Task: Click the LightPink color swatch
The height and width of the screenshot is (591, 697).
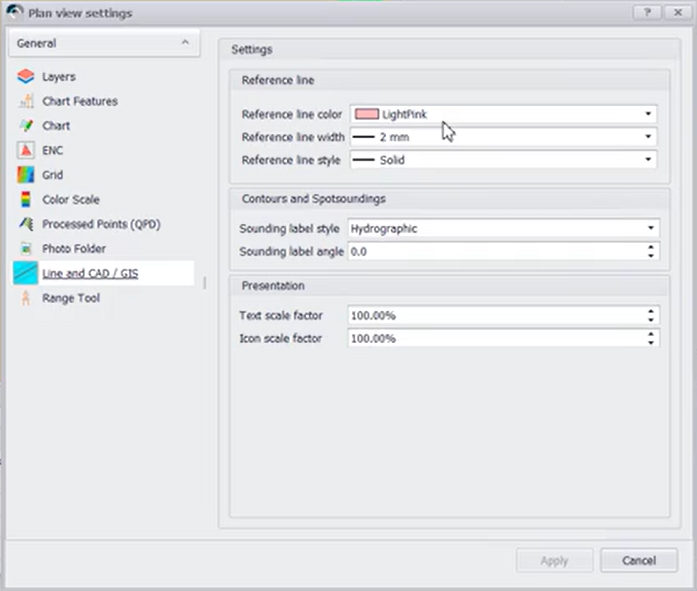Action: pyautogui.click(x=367, y=115)
